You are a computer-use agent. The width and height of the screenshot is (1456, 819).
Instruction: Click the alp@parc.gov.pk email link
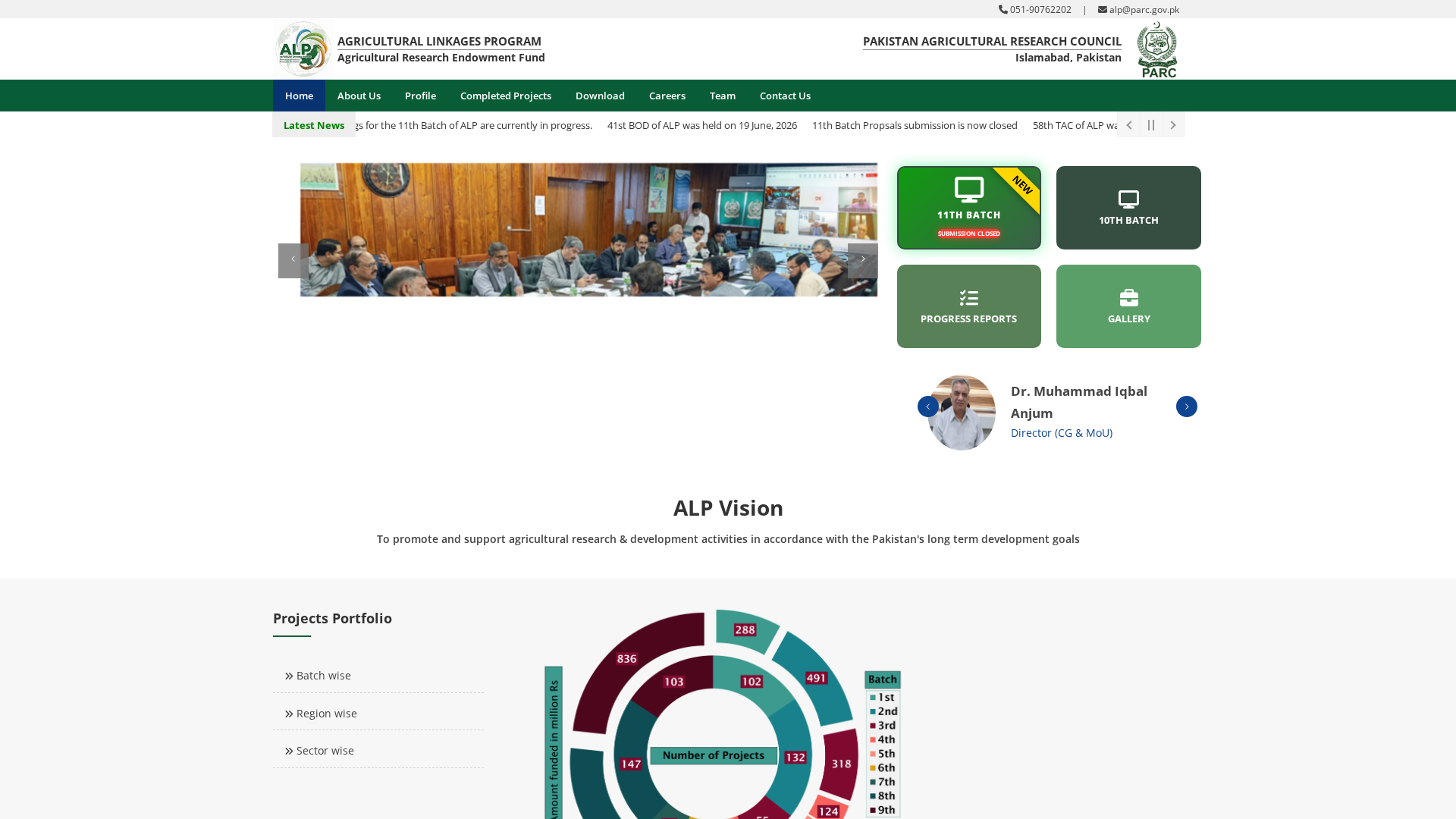pyautogui.click(x=1144, y=10)
